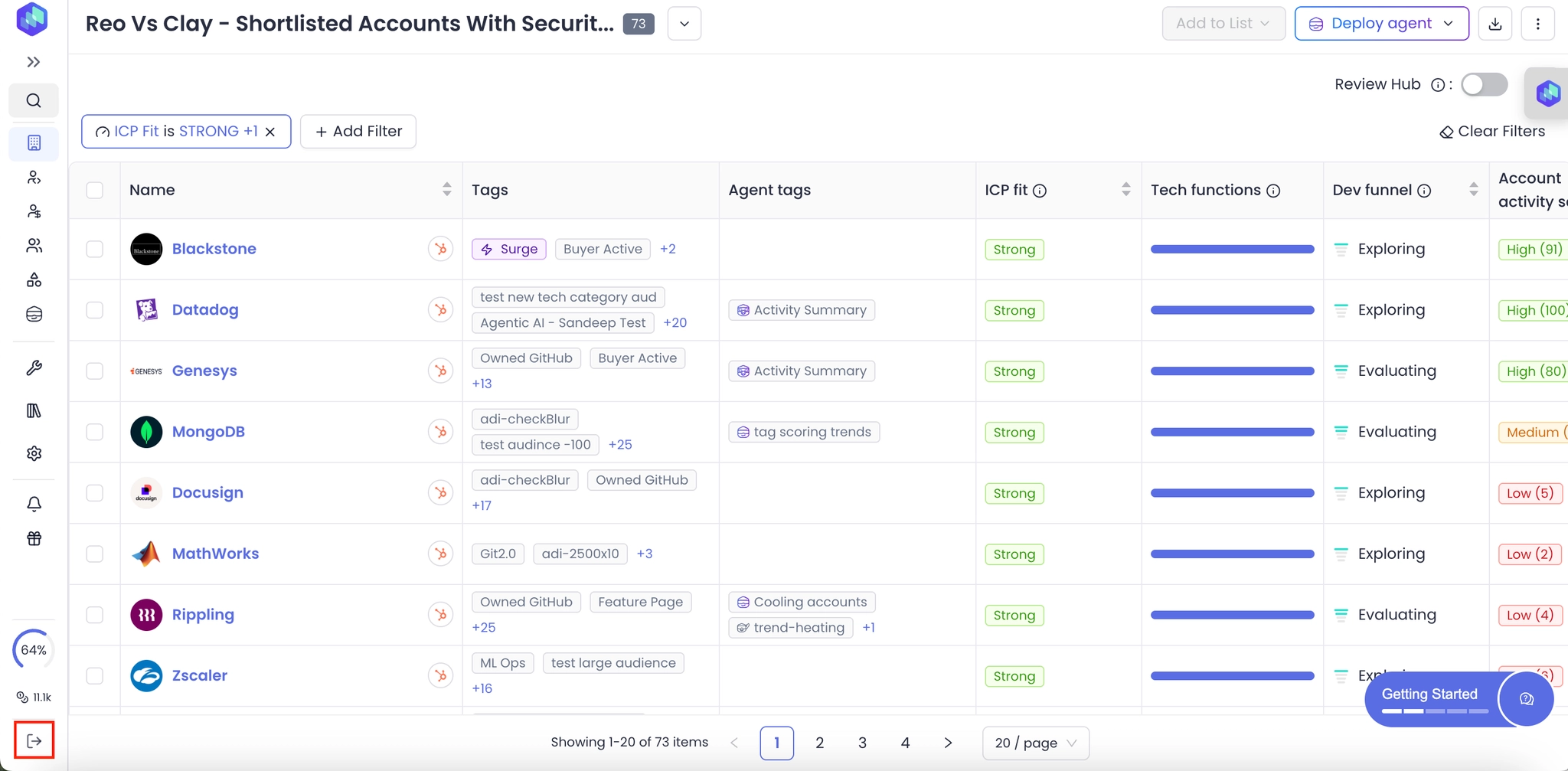1568x771 pixels.
Task: Open the Datadog account link
Action: tap(205, 310)
